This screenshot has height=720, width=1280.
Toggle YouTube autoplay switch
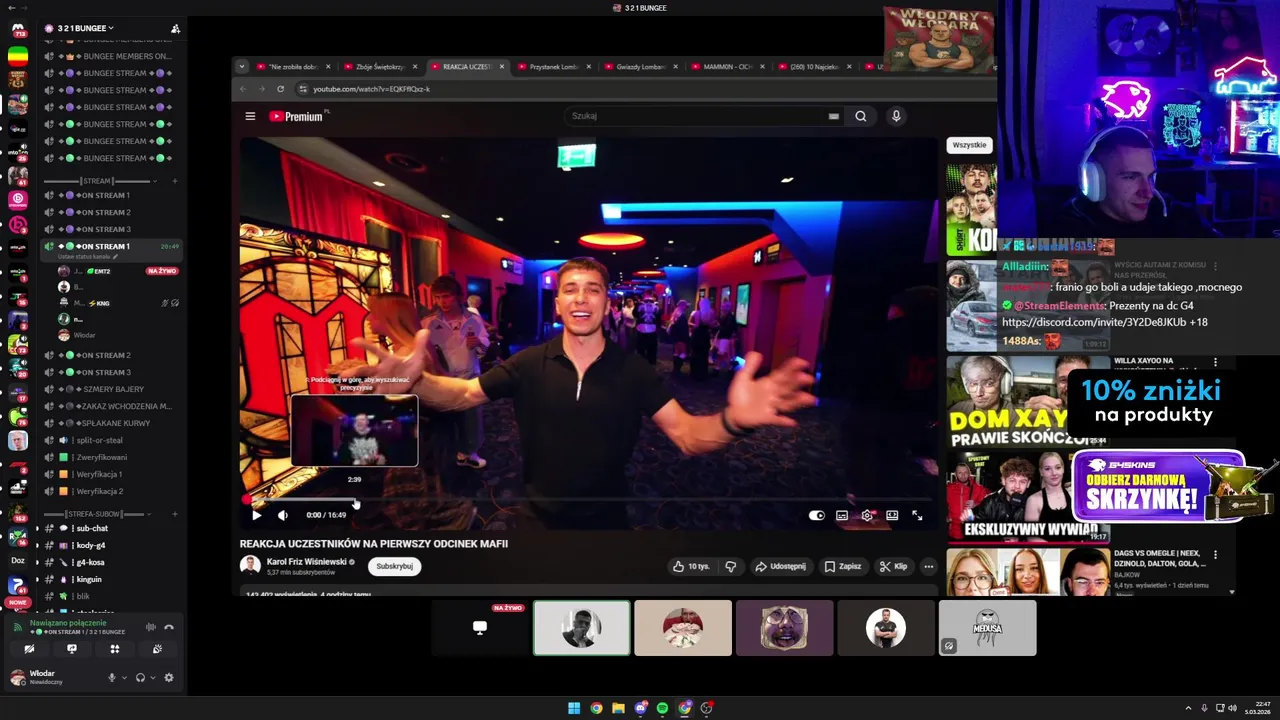pos(817,515)
